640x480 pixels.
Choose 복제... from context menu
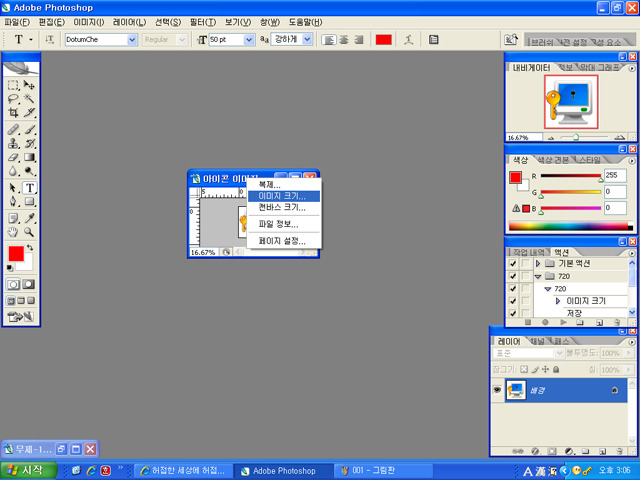[x=284, y=185]
